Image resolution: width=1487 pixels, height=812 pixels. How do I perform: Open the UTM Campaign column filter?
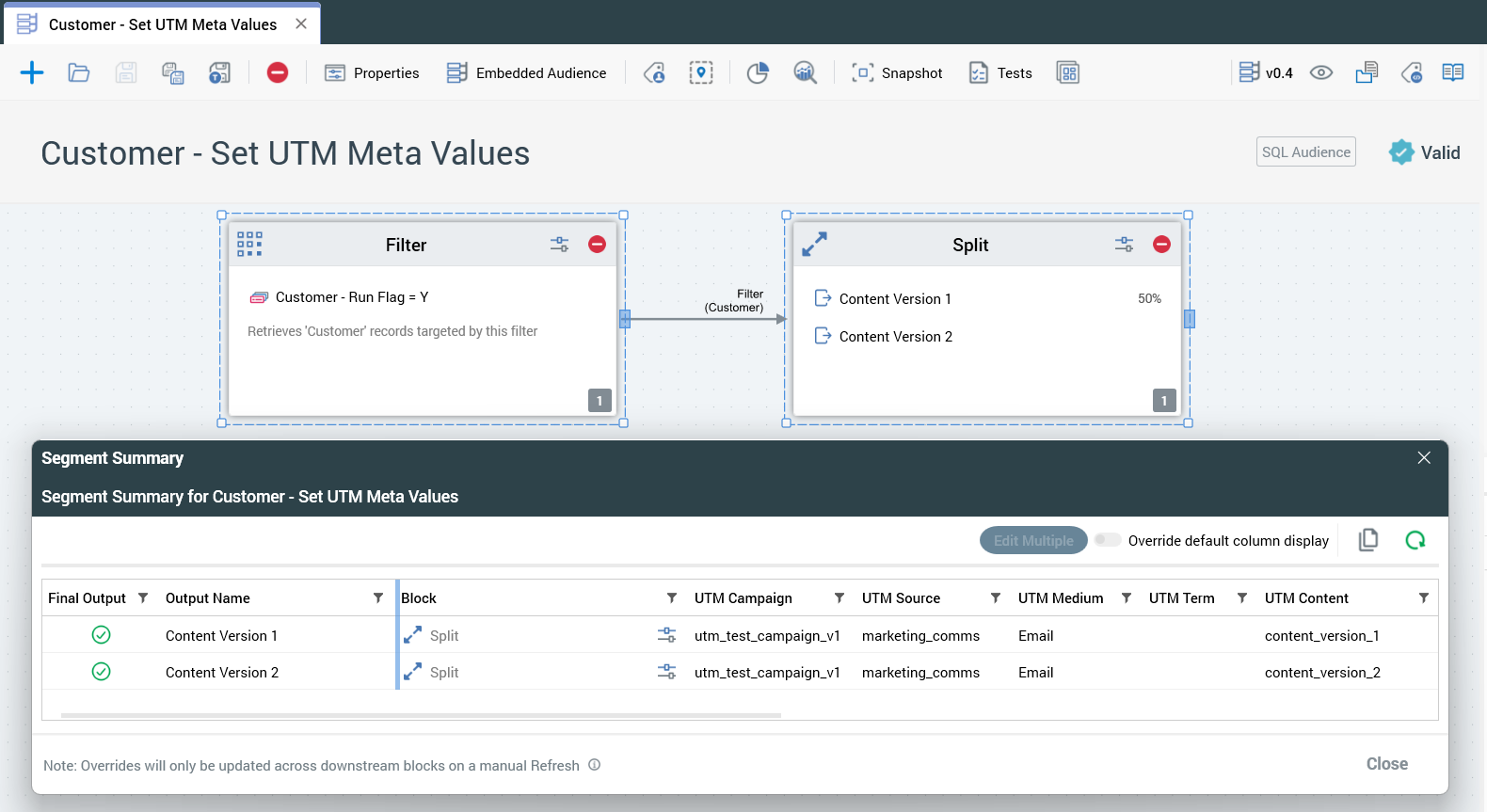839,598
